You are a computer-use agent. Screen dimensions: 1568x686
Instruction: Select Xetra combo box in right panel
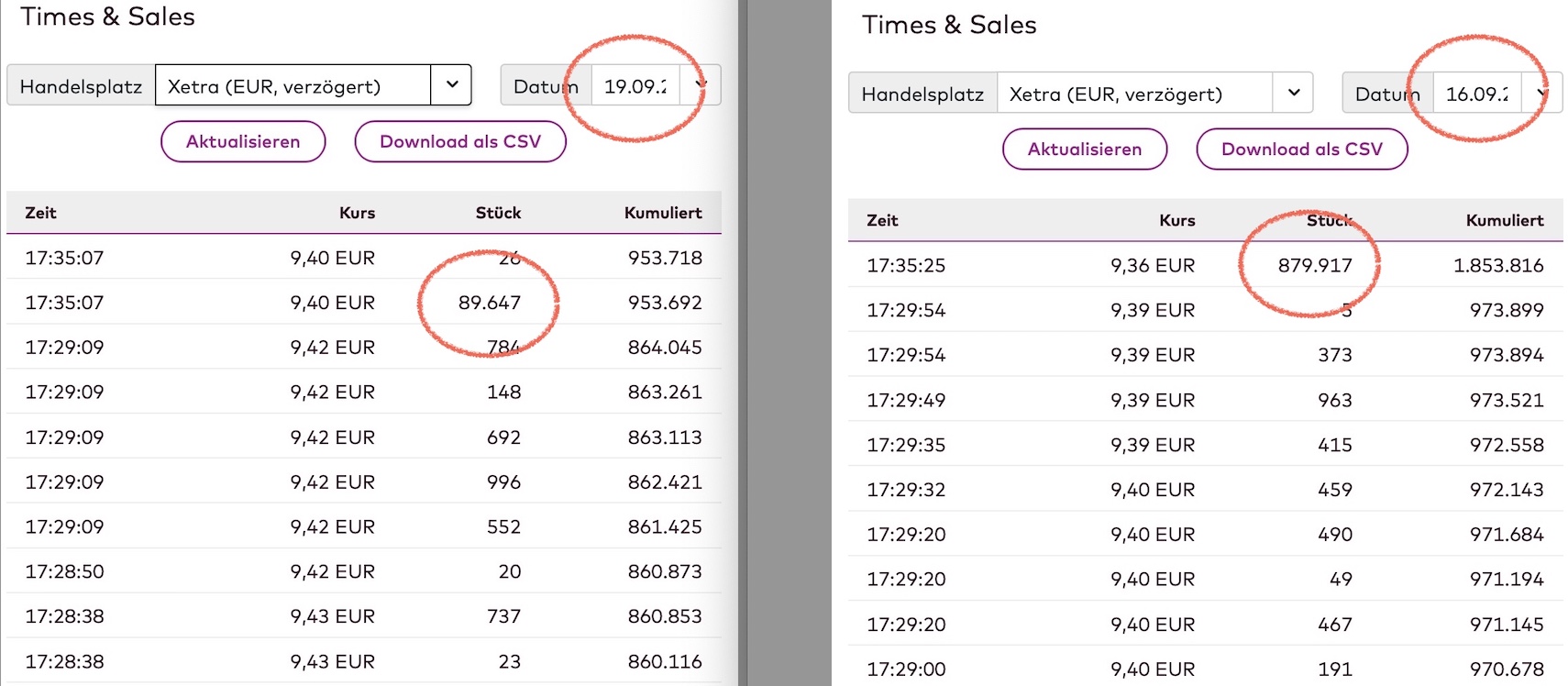tap(1135, 94)
